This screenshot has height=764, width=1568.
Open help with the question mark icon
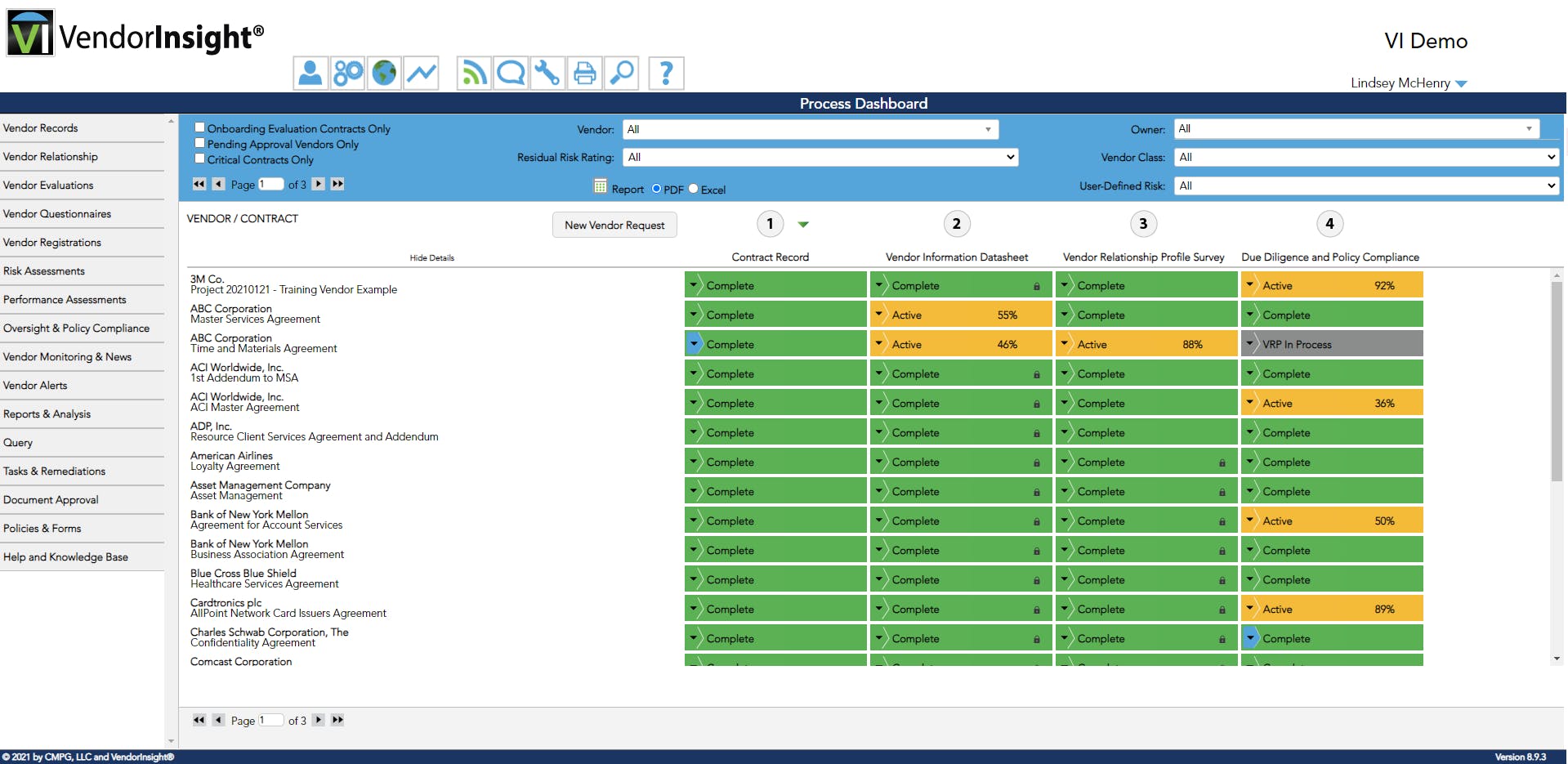[x=666, y=74]
